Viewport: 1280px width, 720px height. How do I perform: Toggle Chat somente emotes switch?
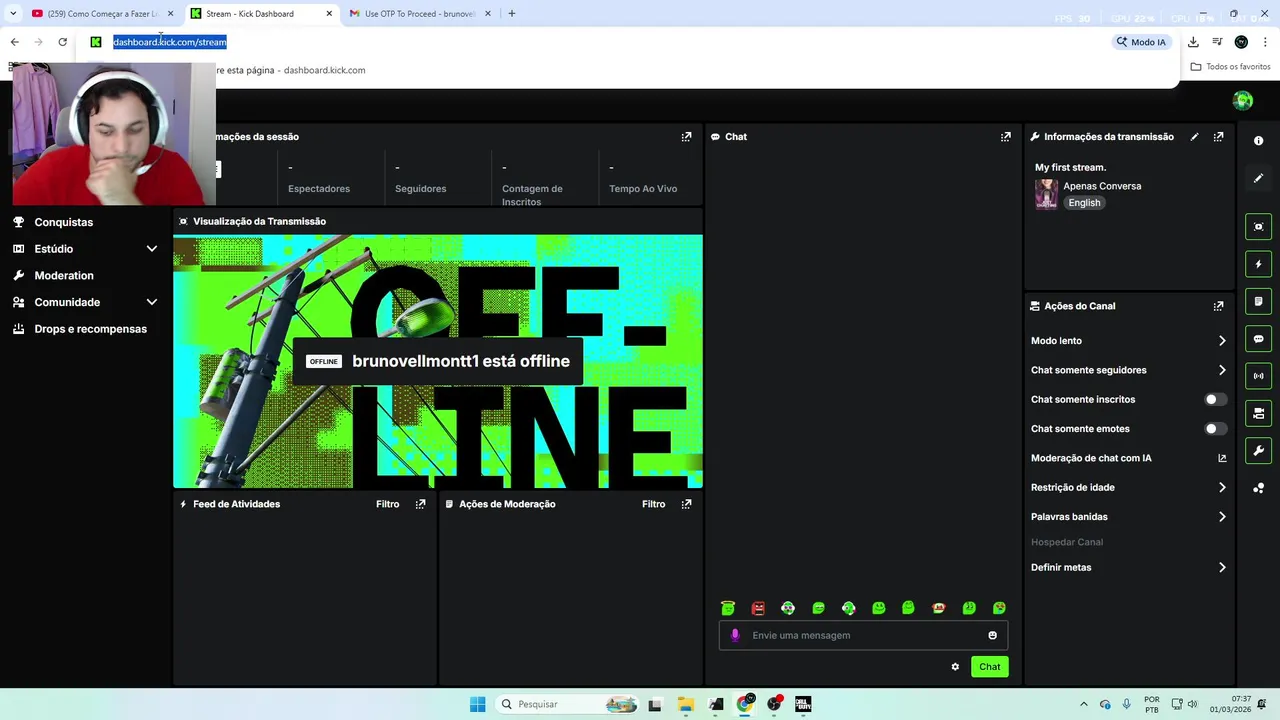coord(1215,429)
